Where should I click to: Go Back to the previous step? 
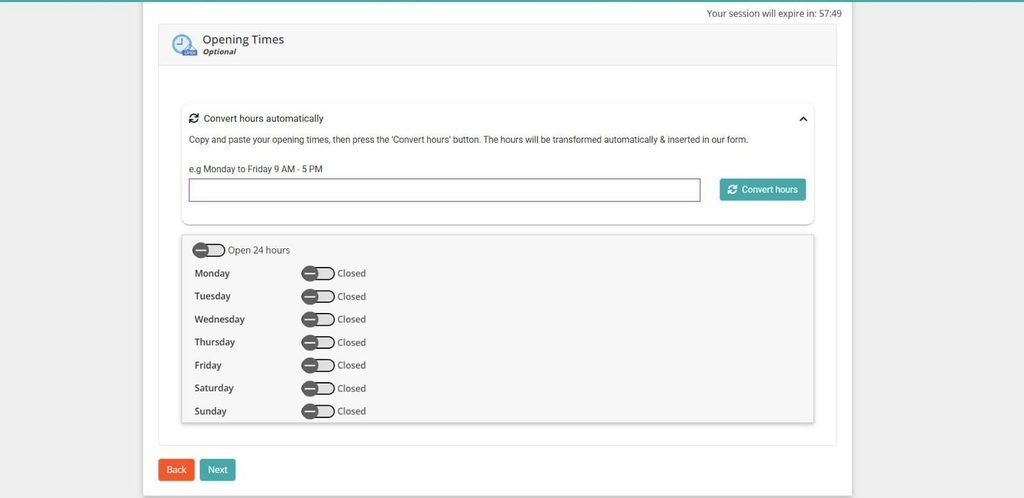[176, 470]
